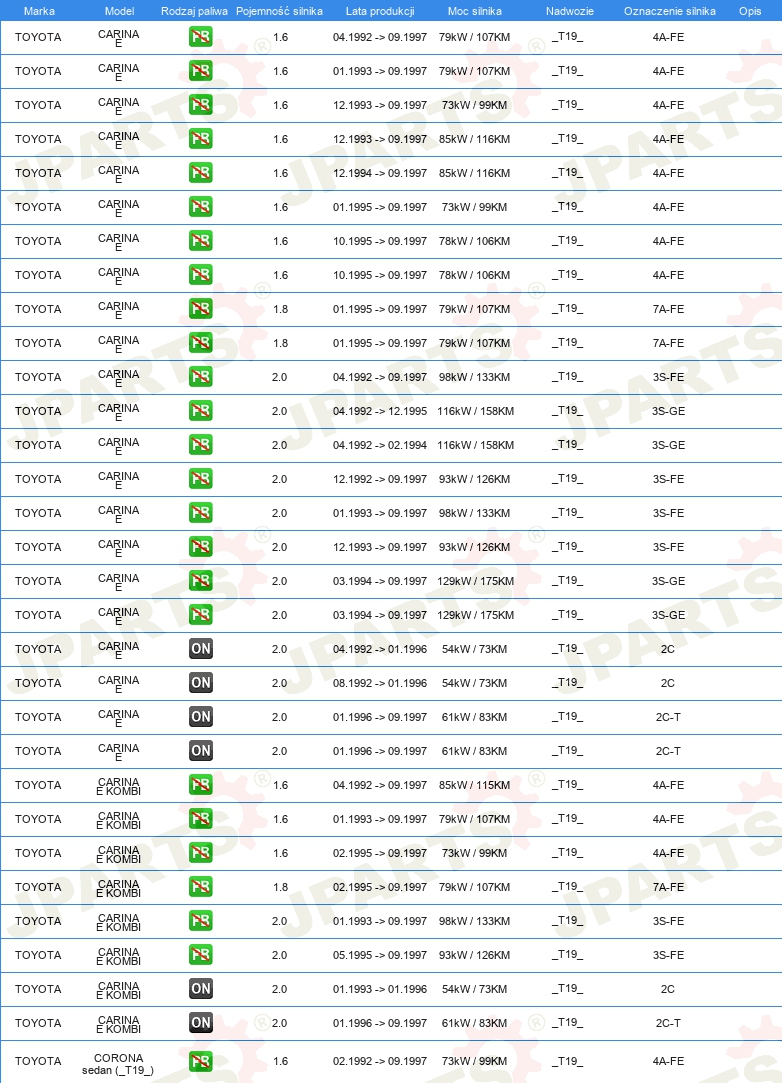Click petrol icon for Carina E 1.6 01.1993 row
782x1083 pixels.
click(x=200, y=70)
